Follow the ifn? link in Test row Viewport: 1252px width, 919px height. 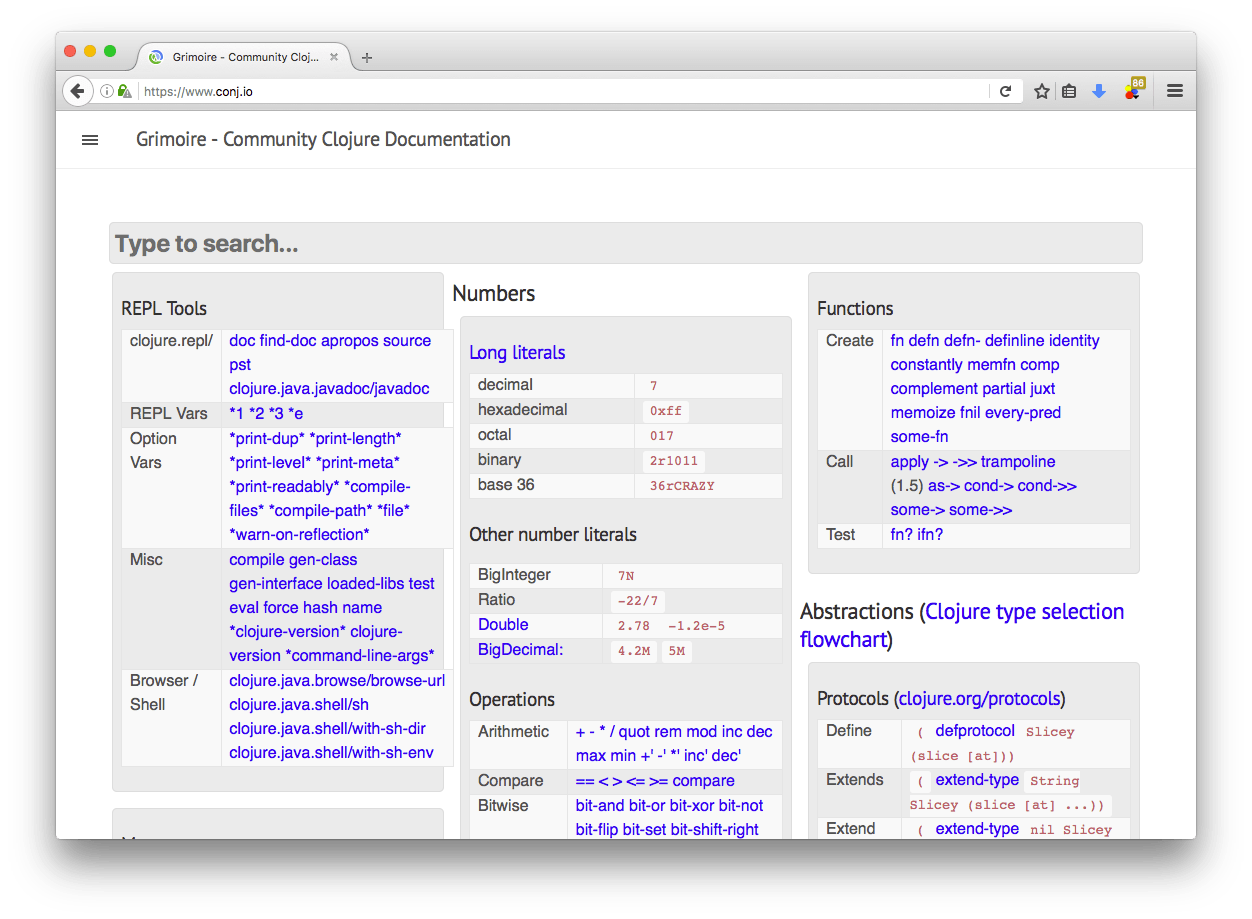930,535
